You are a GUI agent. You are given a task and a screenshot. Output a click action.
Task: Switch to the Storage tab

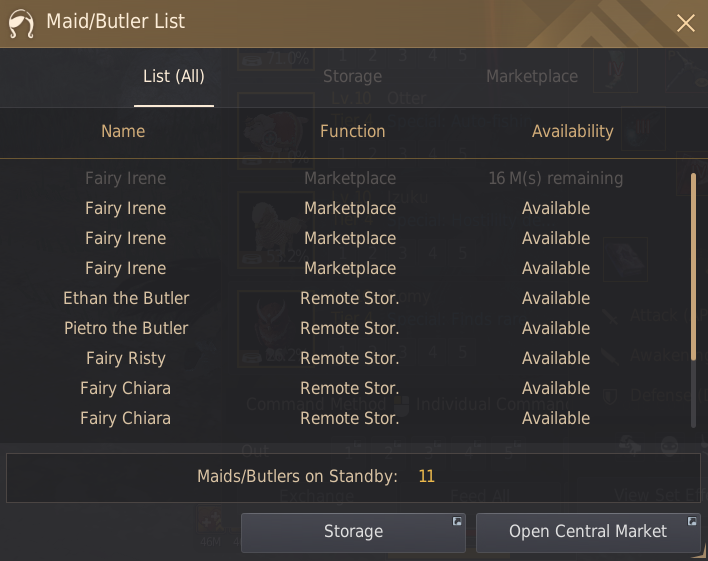(353, 76)
